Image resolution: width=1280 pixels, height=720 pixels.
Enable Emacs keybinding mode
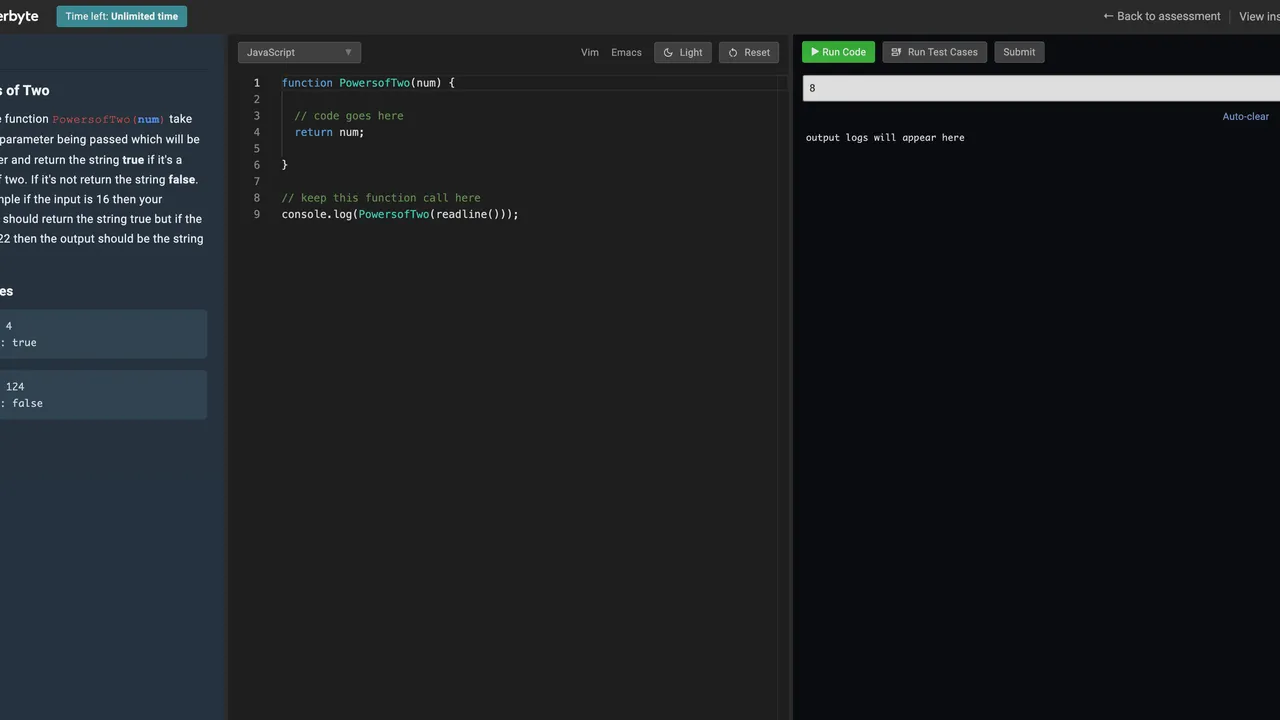point(626,52)
